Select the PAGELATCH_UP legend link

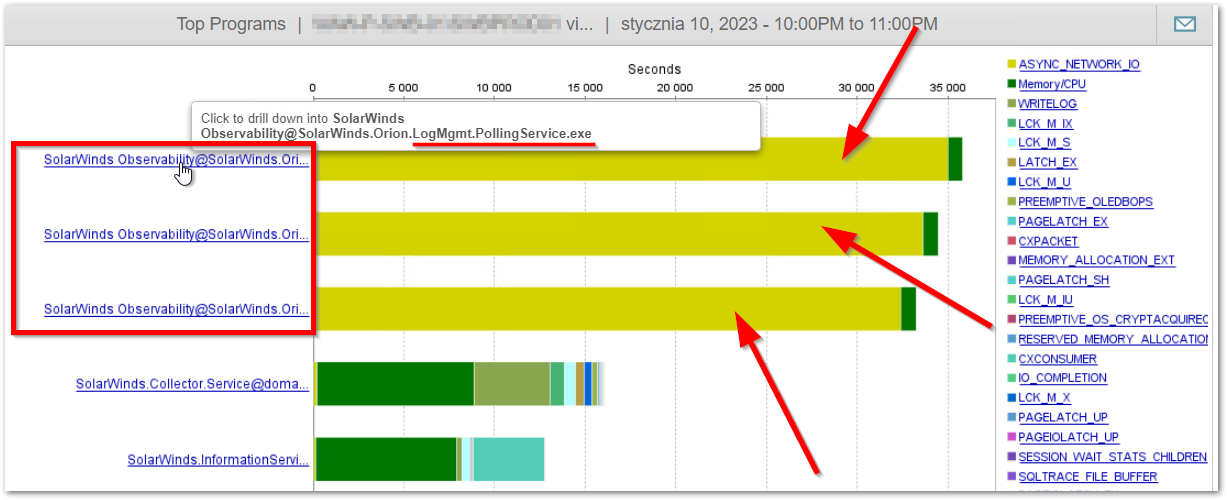pyautogui.click(x=1063, y=417)
